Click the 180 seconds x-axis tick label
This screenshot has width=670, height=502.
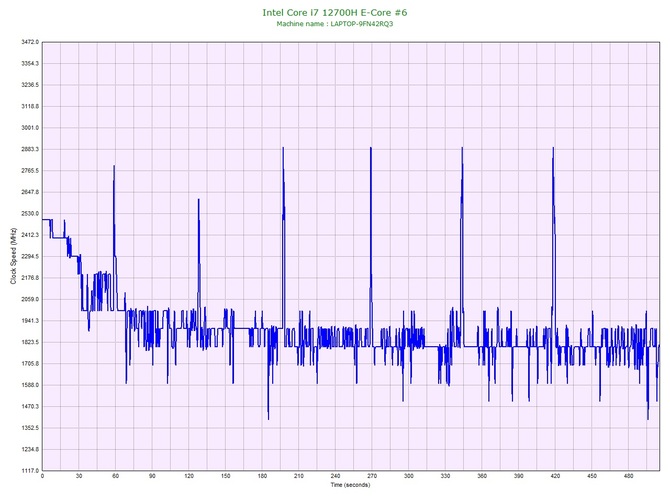[262, 476]
